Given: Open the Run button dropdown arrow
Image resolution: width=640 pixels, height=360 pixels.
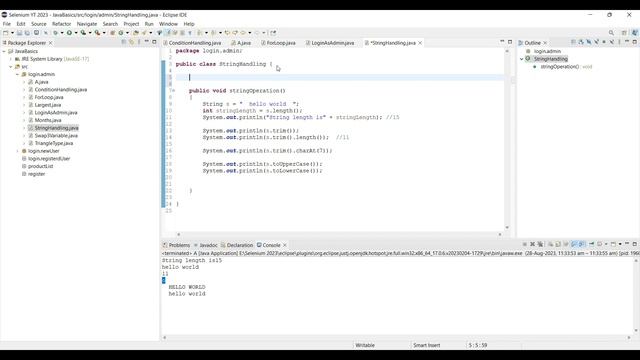Looking at the screenshot, I should (76, 33).
